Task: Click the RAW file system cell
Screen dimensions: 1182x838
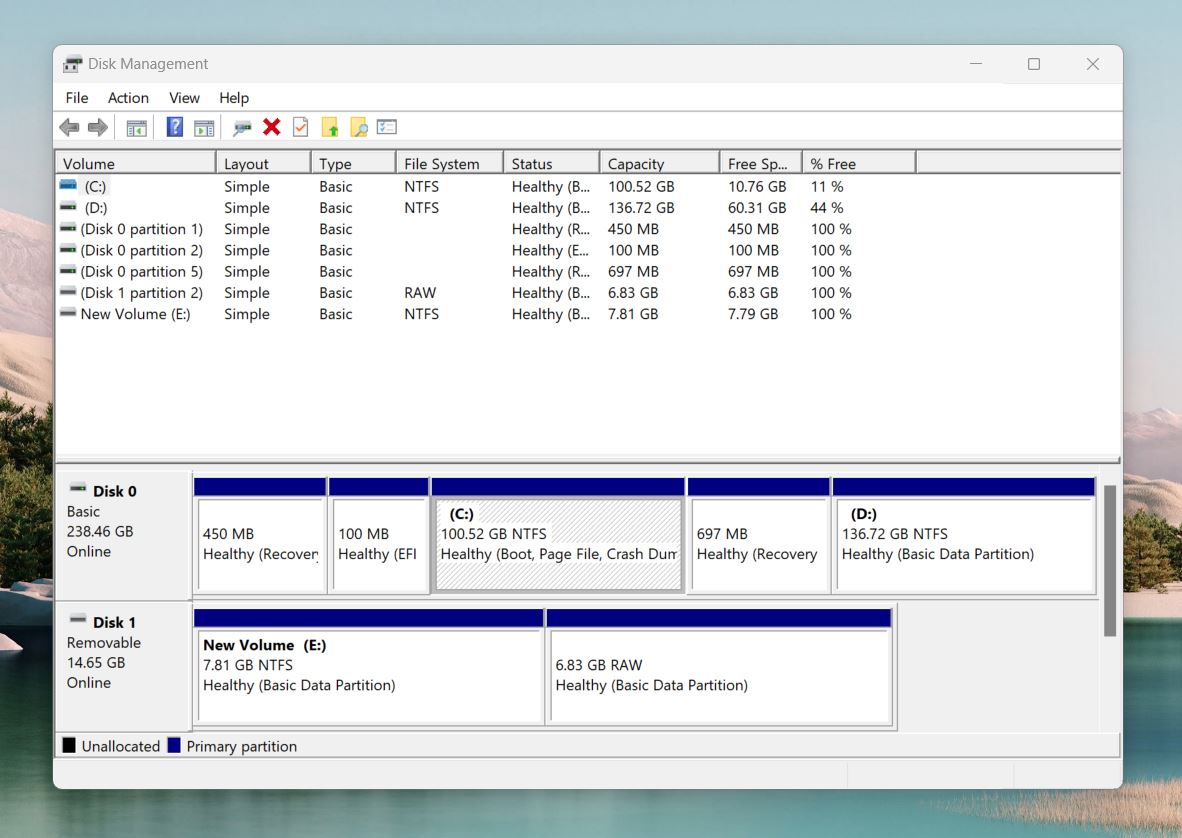Action: (420, 292)
